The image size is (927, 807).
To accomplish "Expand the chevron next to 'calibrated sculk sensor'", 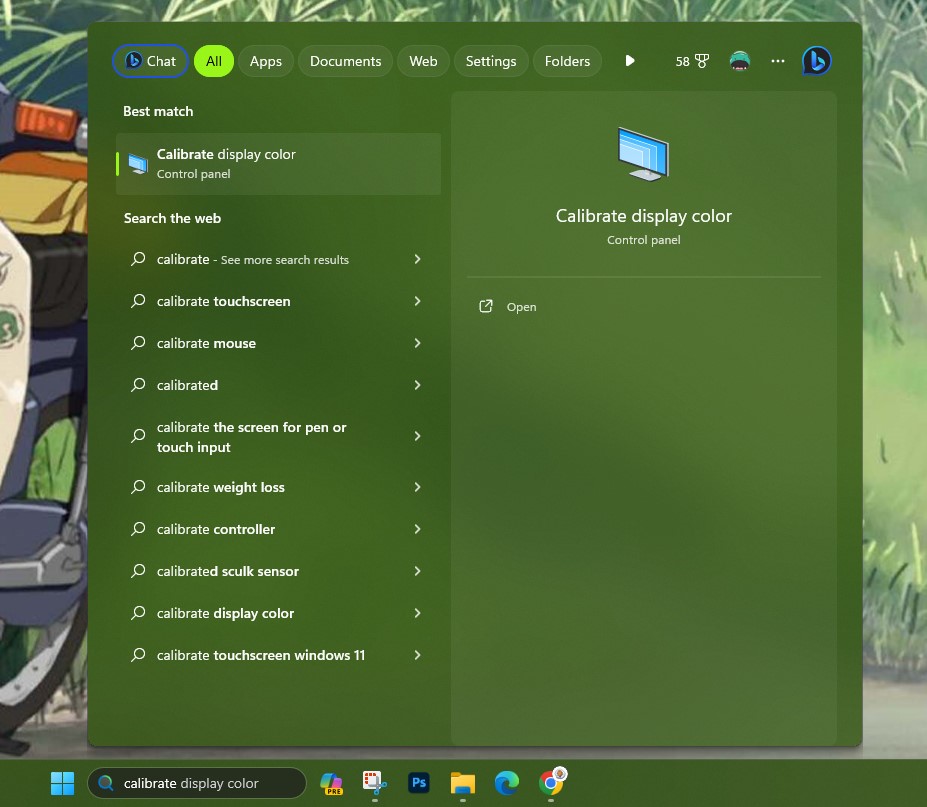I will coord(417,571).
